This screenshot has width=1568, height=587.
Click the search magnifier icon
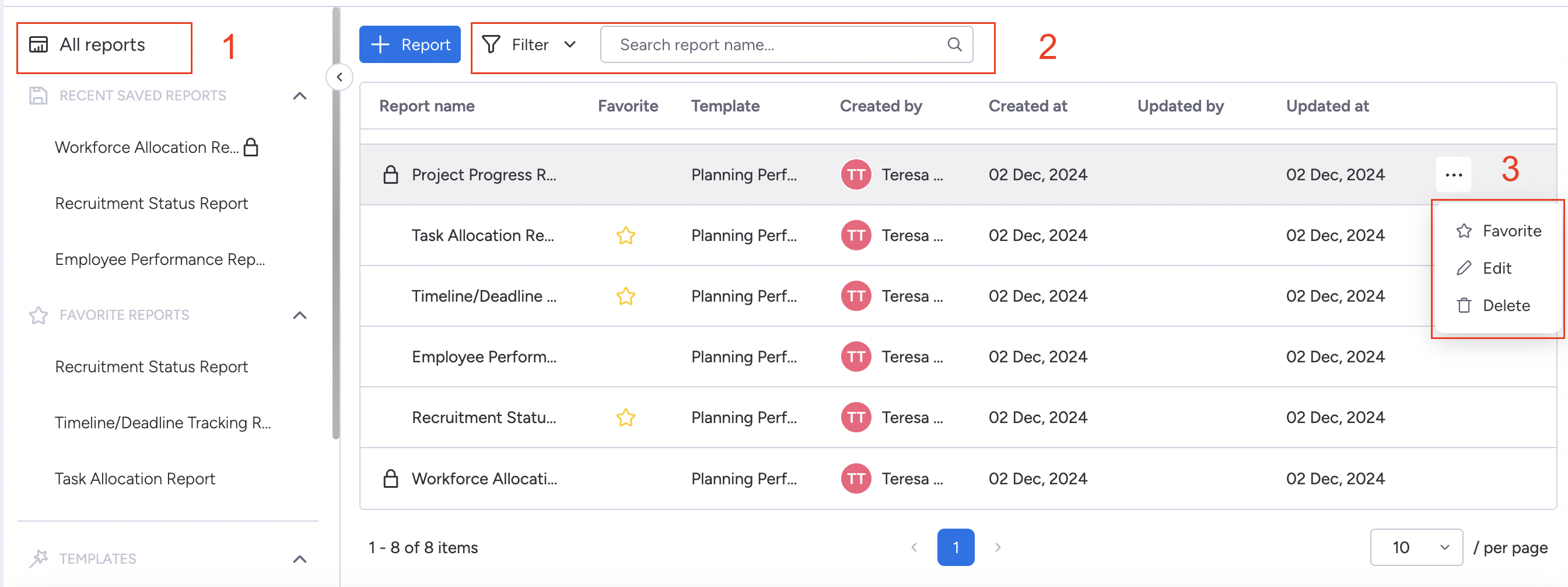954,44
